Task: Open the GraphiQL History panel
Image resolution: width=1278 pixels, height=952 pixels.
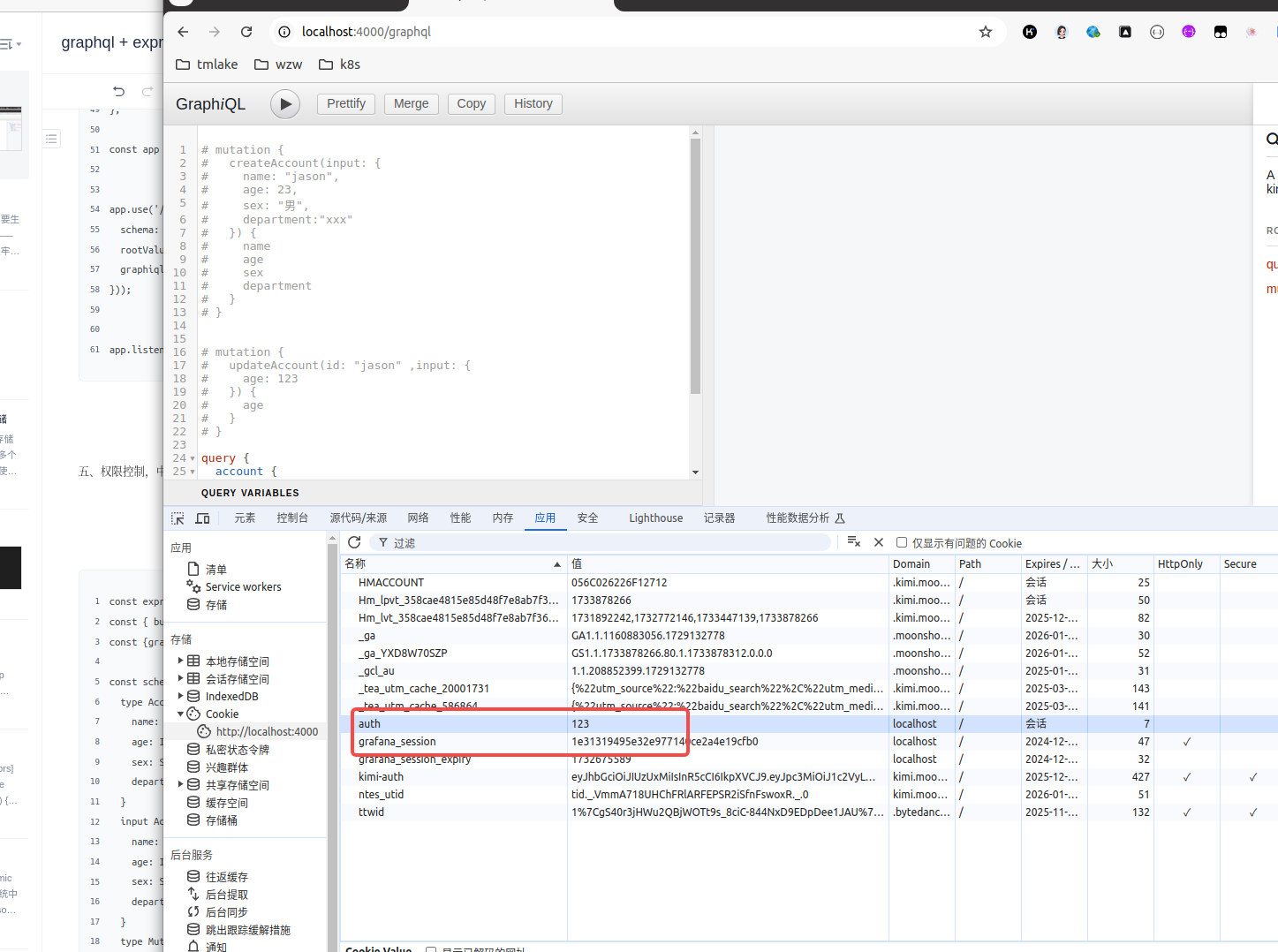Action: (x=533, y=103)
